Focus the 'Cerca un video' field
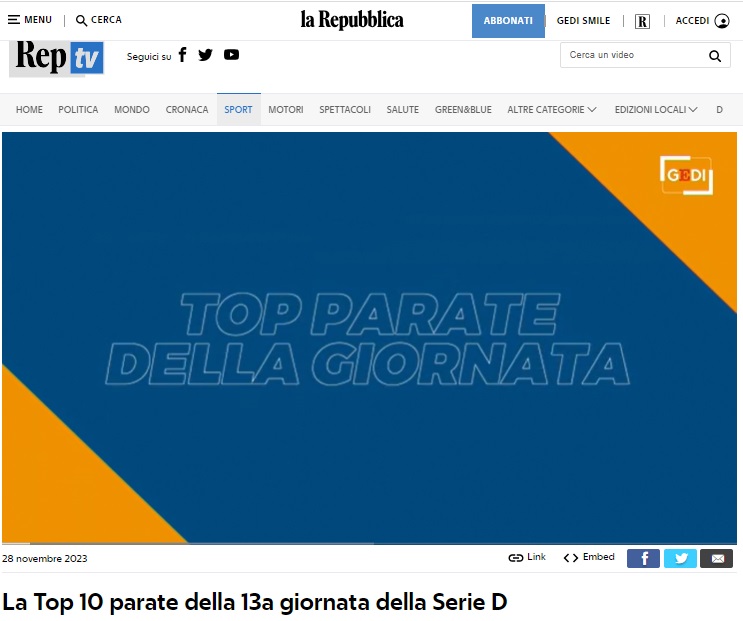The height and width of the screenshot is (621, 743). [635, 55]
